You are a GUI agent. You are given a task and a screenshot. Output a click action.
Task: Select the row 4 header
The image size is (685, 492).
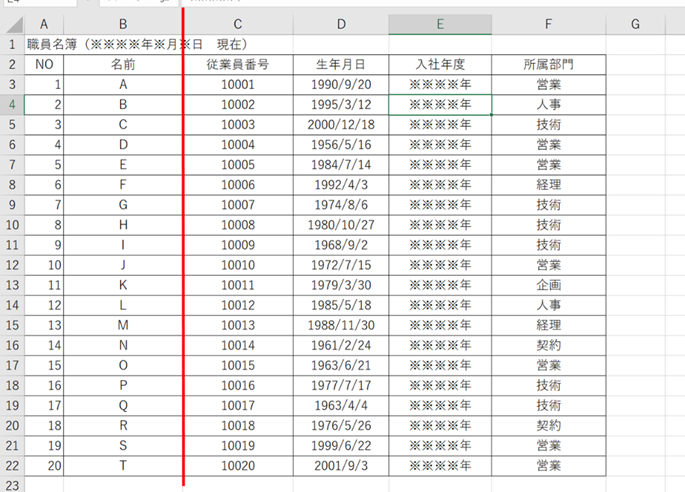coord(11,104)
